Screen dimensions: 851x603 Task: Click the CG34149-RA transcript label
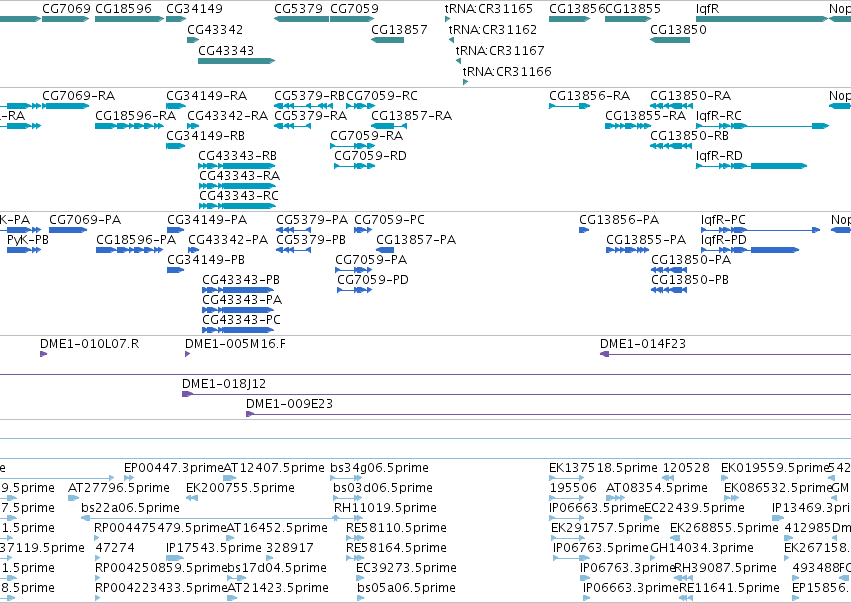point(207,96)
